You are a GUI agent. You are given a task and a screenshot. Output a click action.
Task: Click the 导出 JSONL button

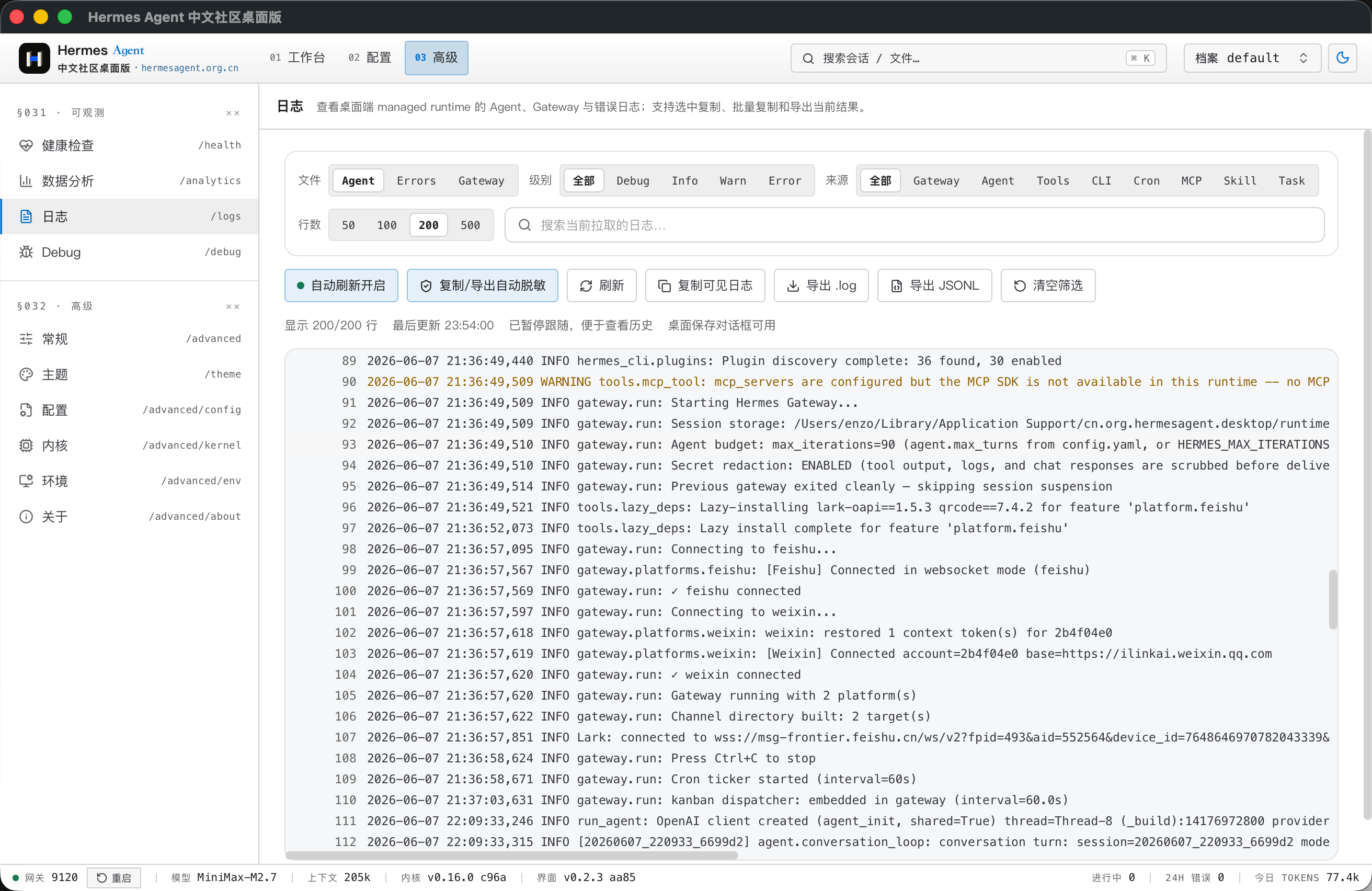pos(934,286)
